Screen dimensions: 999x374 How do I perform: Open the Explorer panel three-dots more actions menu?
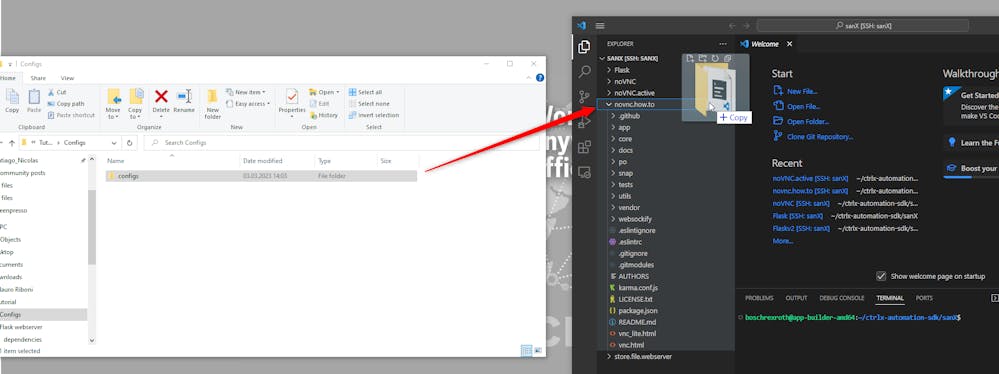click(722, 44)
